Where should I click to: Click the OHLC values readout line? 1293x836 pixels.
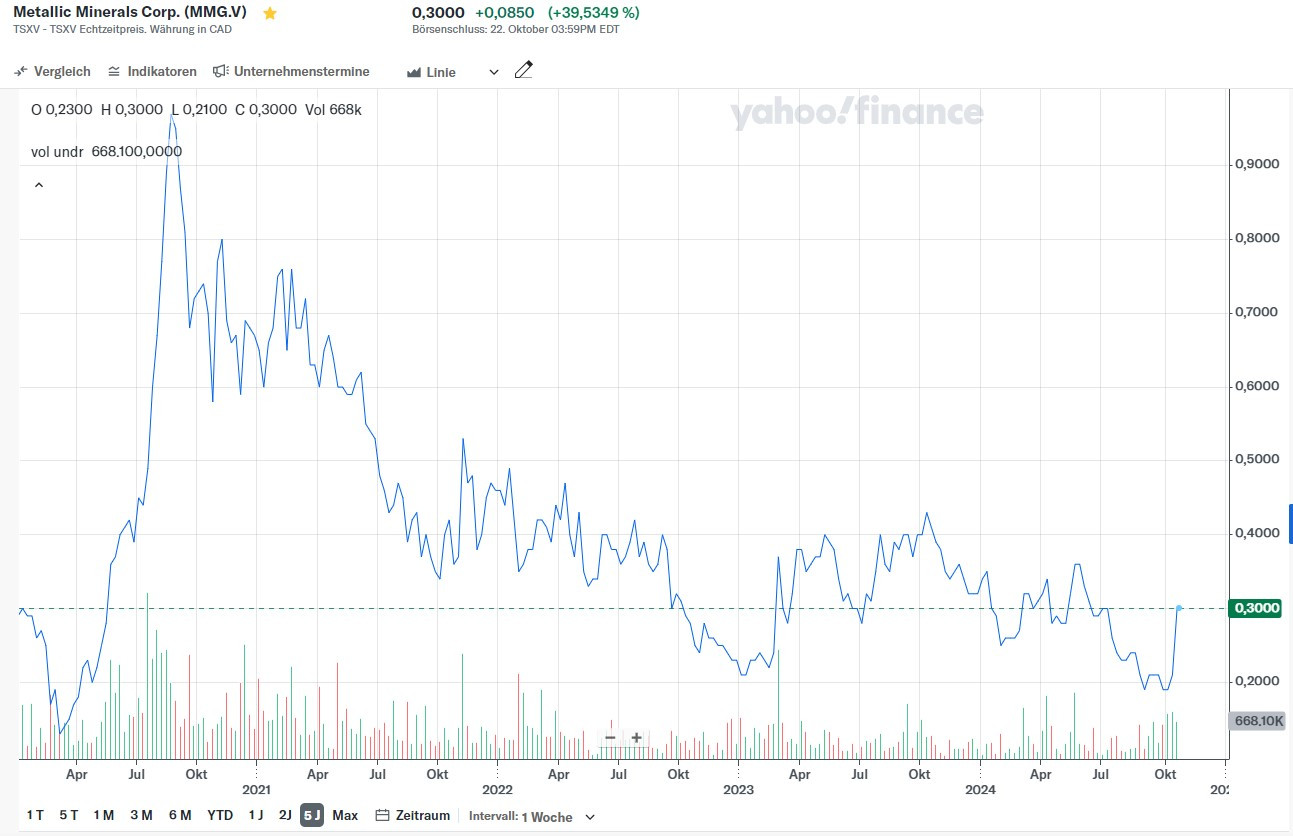(196, 109)
